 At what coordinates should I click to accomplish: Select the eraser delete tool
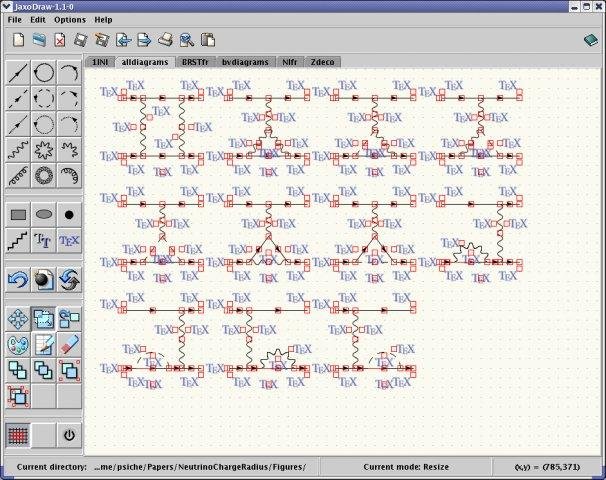69,344
